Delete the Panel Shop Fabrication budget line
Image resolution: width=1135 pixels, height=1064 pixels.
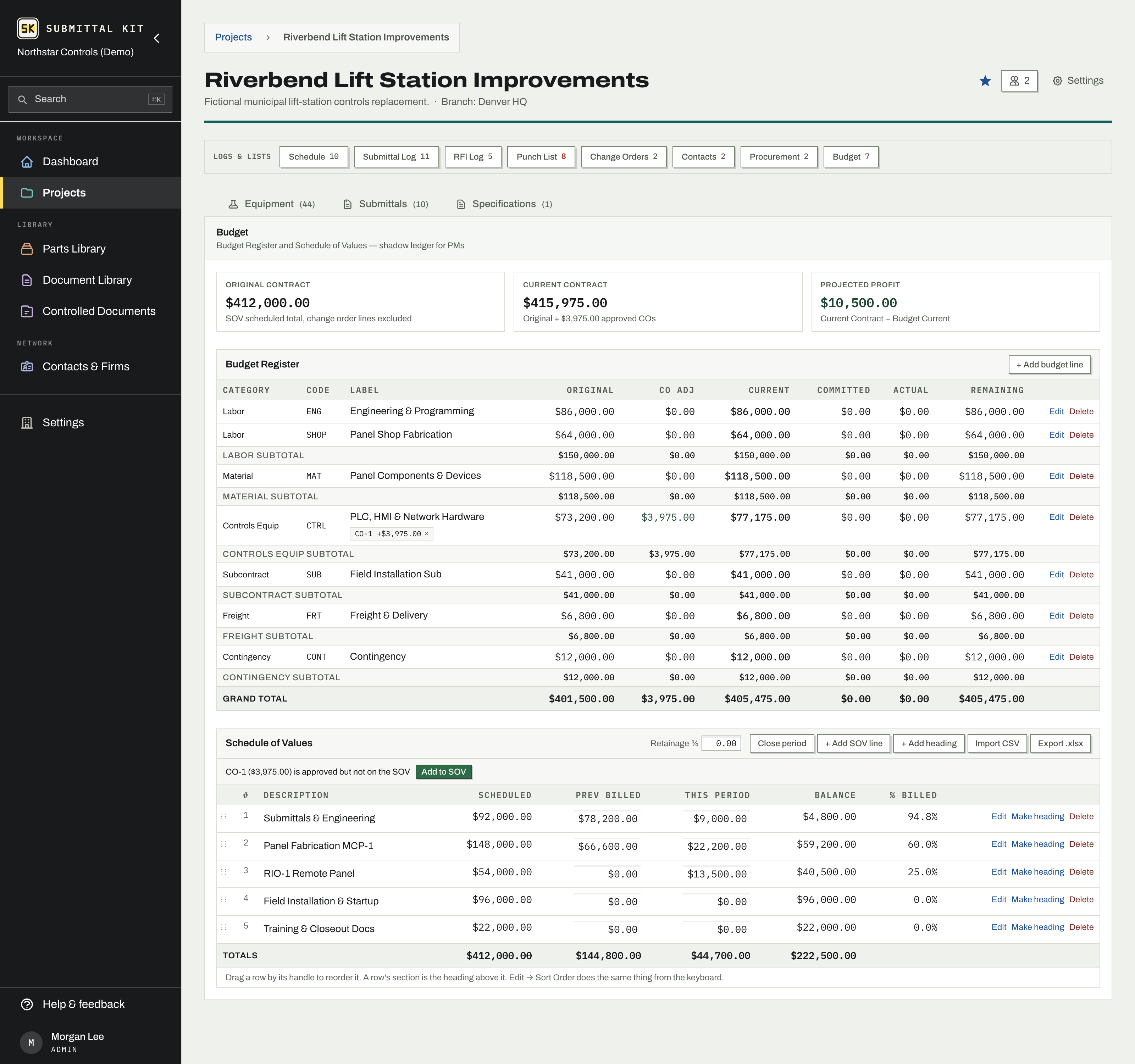coord(1081,435)
